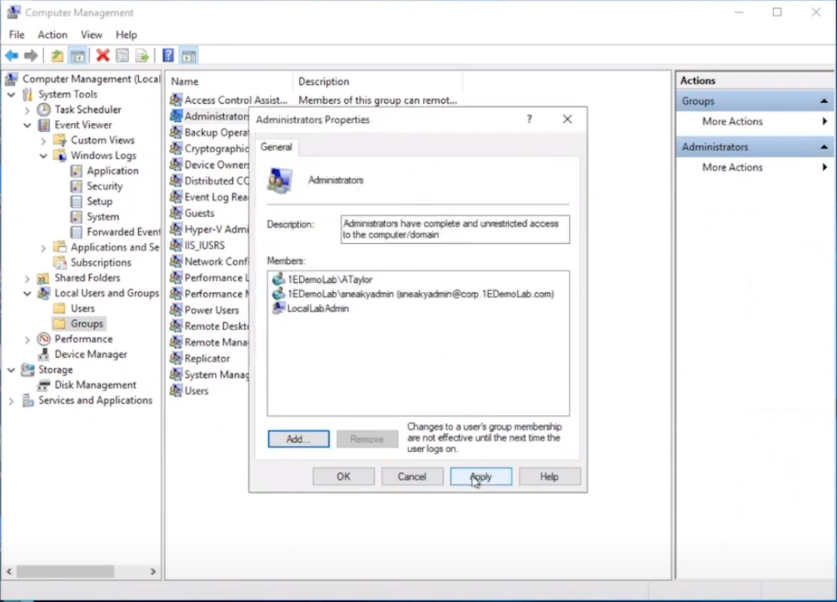Click the Subscriptions icon in tree
Screen dimensions: 837x602
click(x=60, y=263)
